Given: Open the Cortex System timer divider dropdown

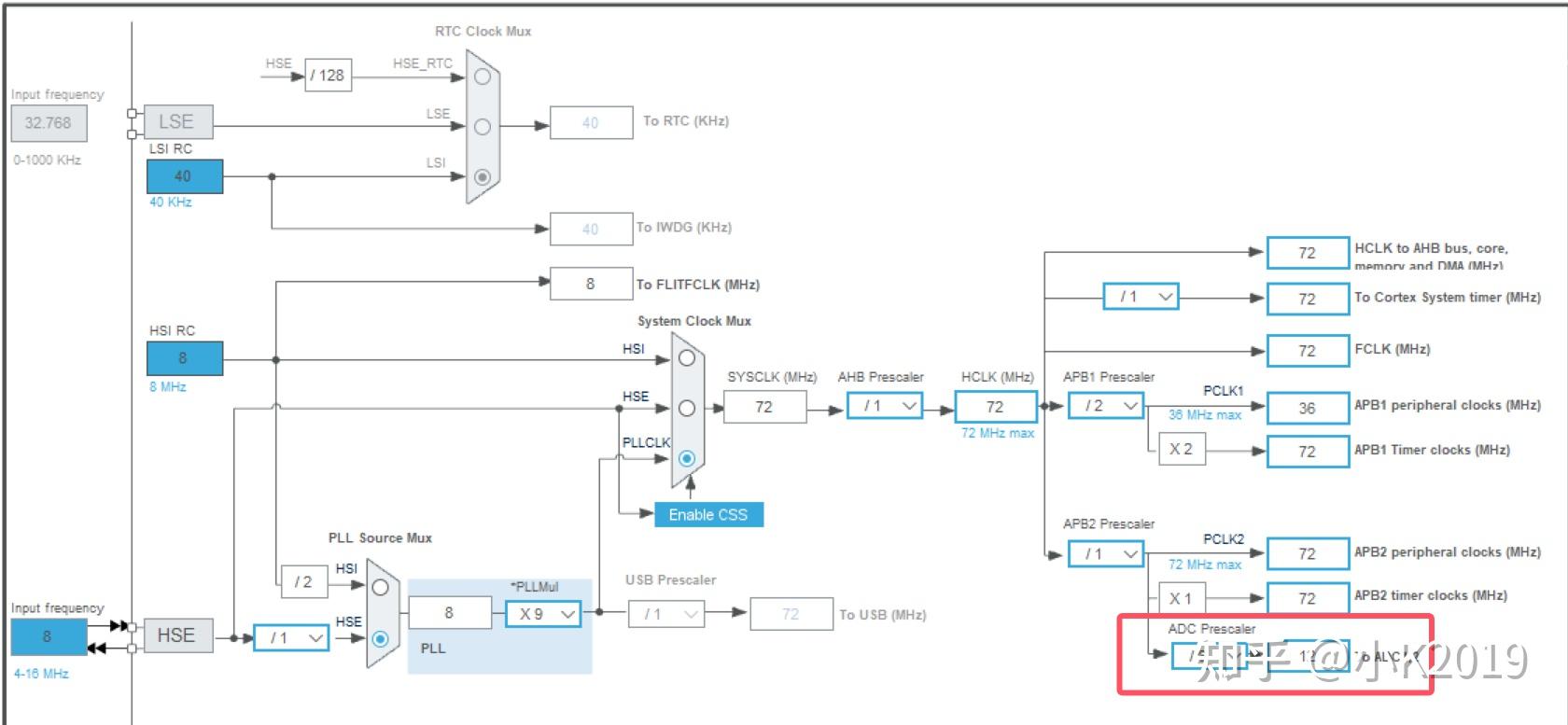Looking at the screenshot, I should [x=1141, y=297].
